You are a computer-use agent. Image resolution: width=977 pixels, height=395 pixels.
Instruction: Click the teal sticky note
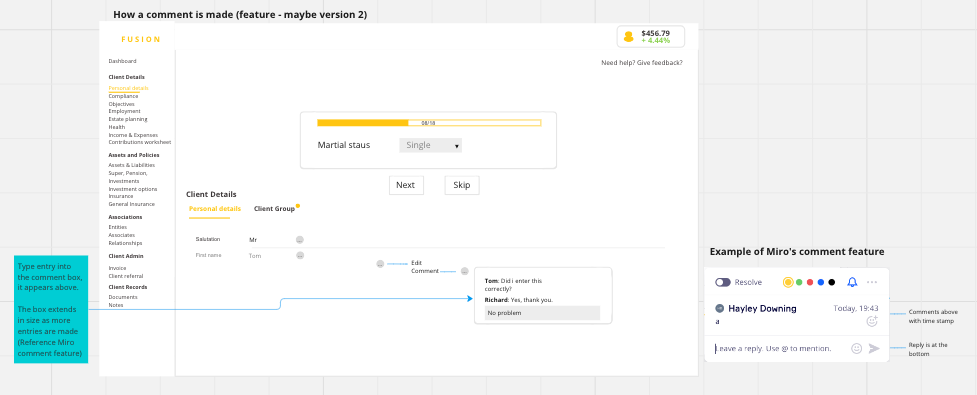point(52,309)
